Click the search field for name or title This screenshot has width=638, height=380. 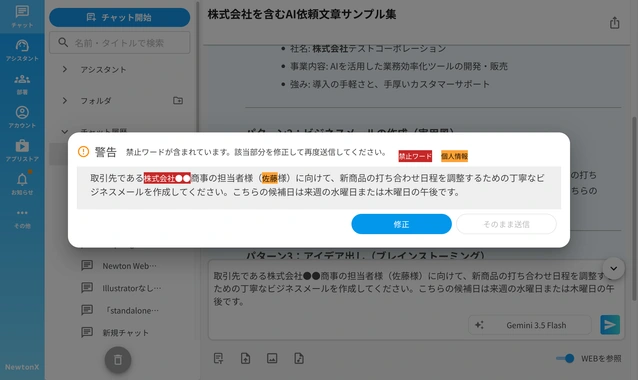[120, 43]
